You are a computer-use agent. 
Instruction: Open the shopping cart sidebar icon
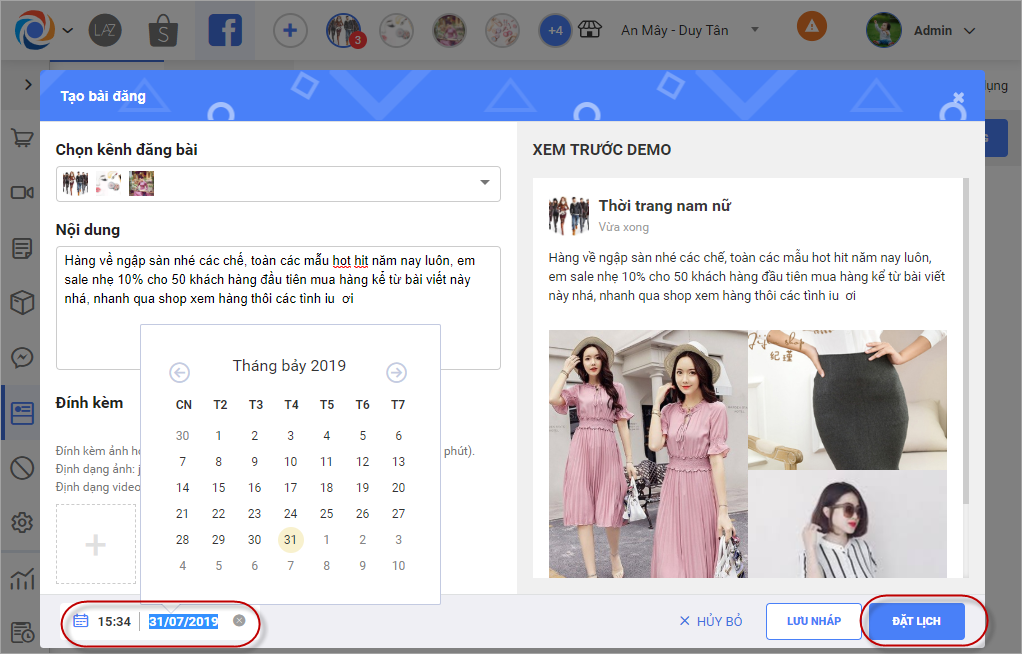tap(21, 139)
